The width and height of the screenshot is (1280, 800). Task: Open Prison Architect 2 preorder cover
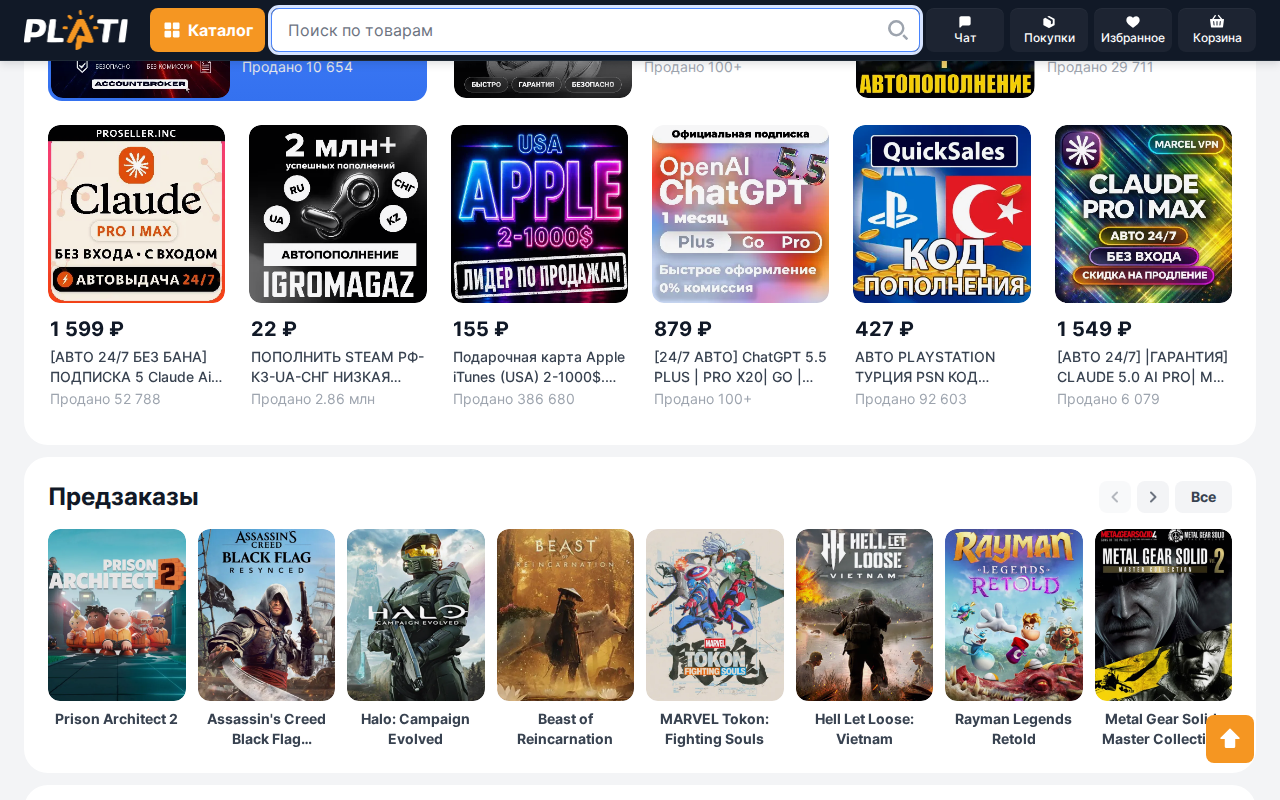pyautogui.click(x=117, y=615)
